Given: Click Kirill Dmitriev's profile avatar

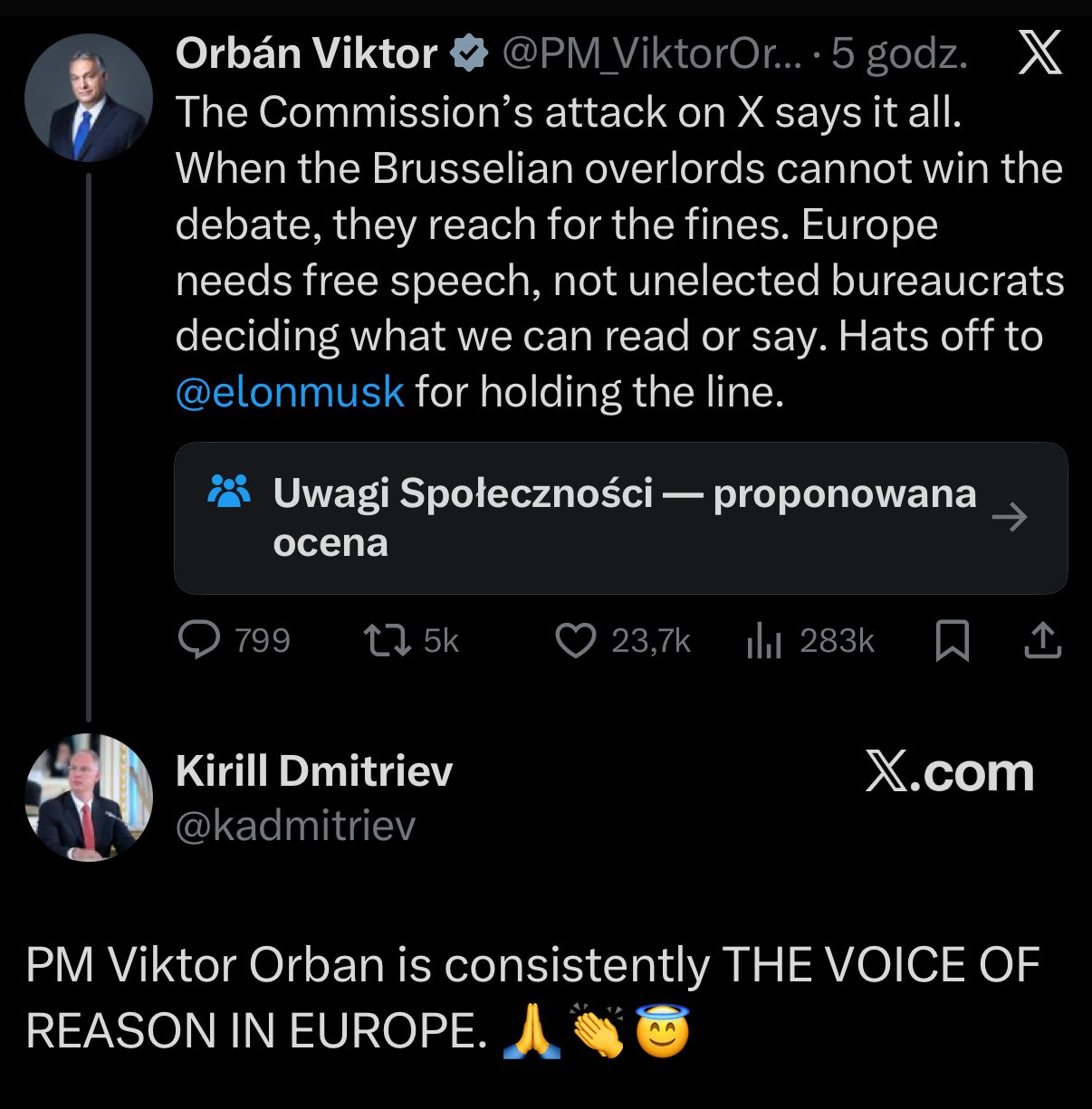Looking at the screenshot, I should 88,797.
